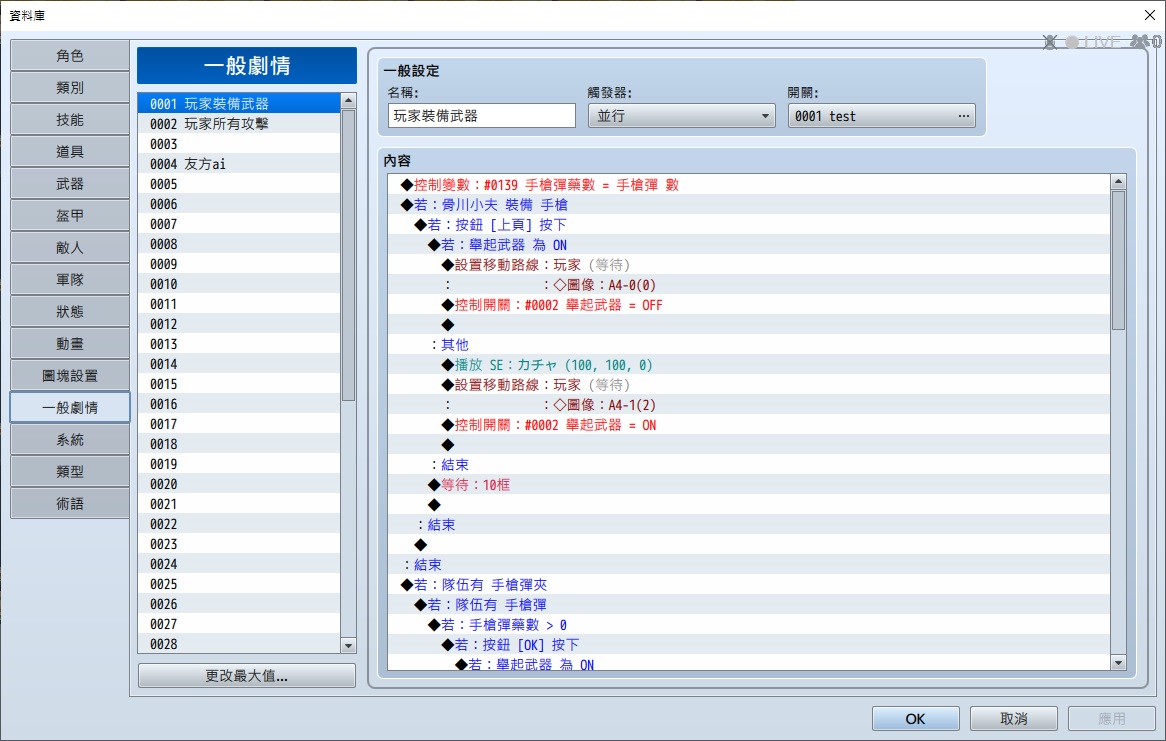Click the 取消 button
The width and height of the screenshot is (1166, 741).
click(1014, 719)
